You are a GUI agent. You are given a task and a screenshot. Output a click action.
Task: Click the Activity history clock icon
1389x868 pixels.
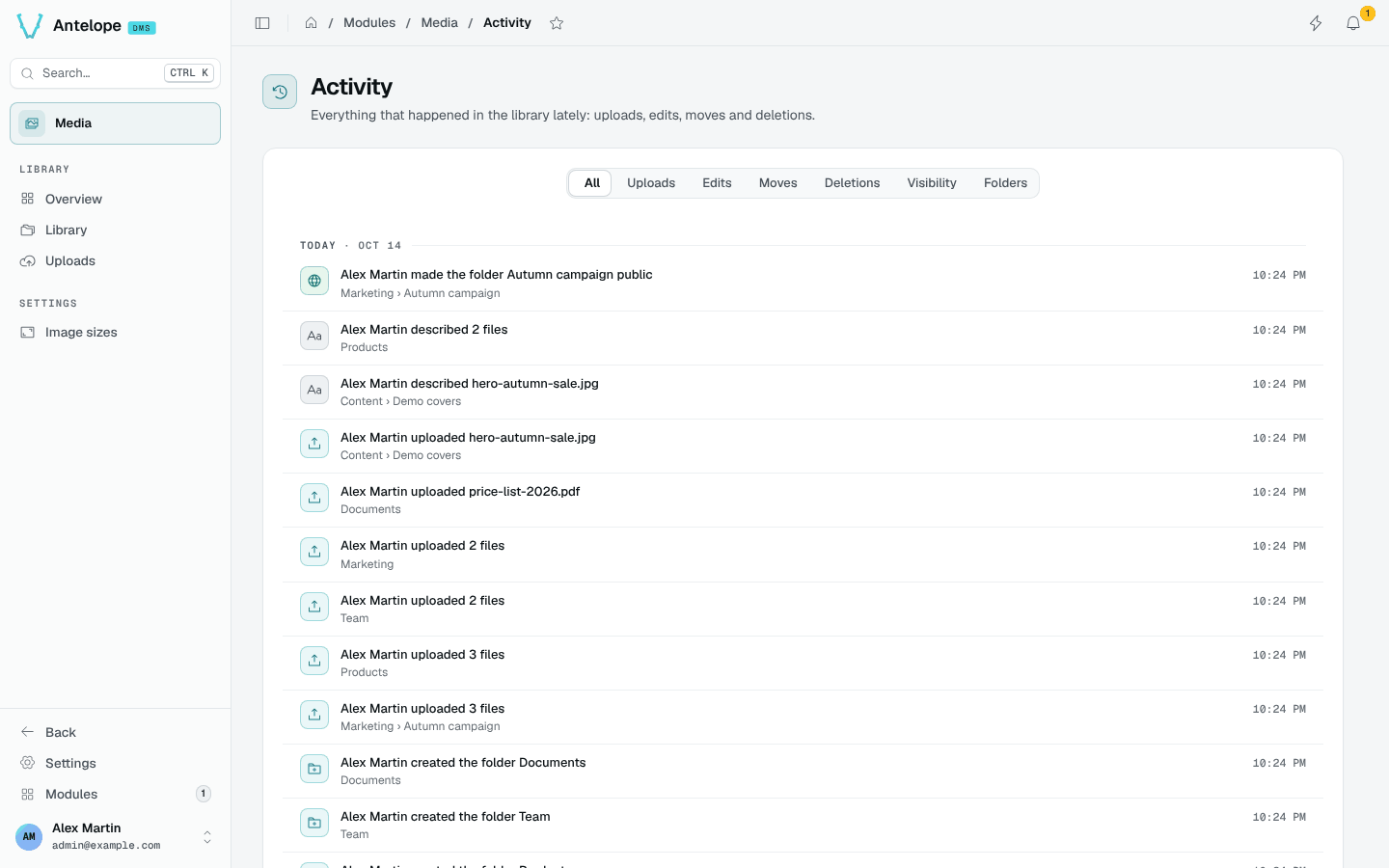tap(280, 92)
